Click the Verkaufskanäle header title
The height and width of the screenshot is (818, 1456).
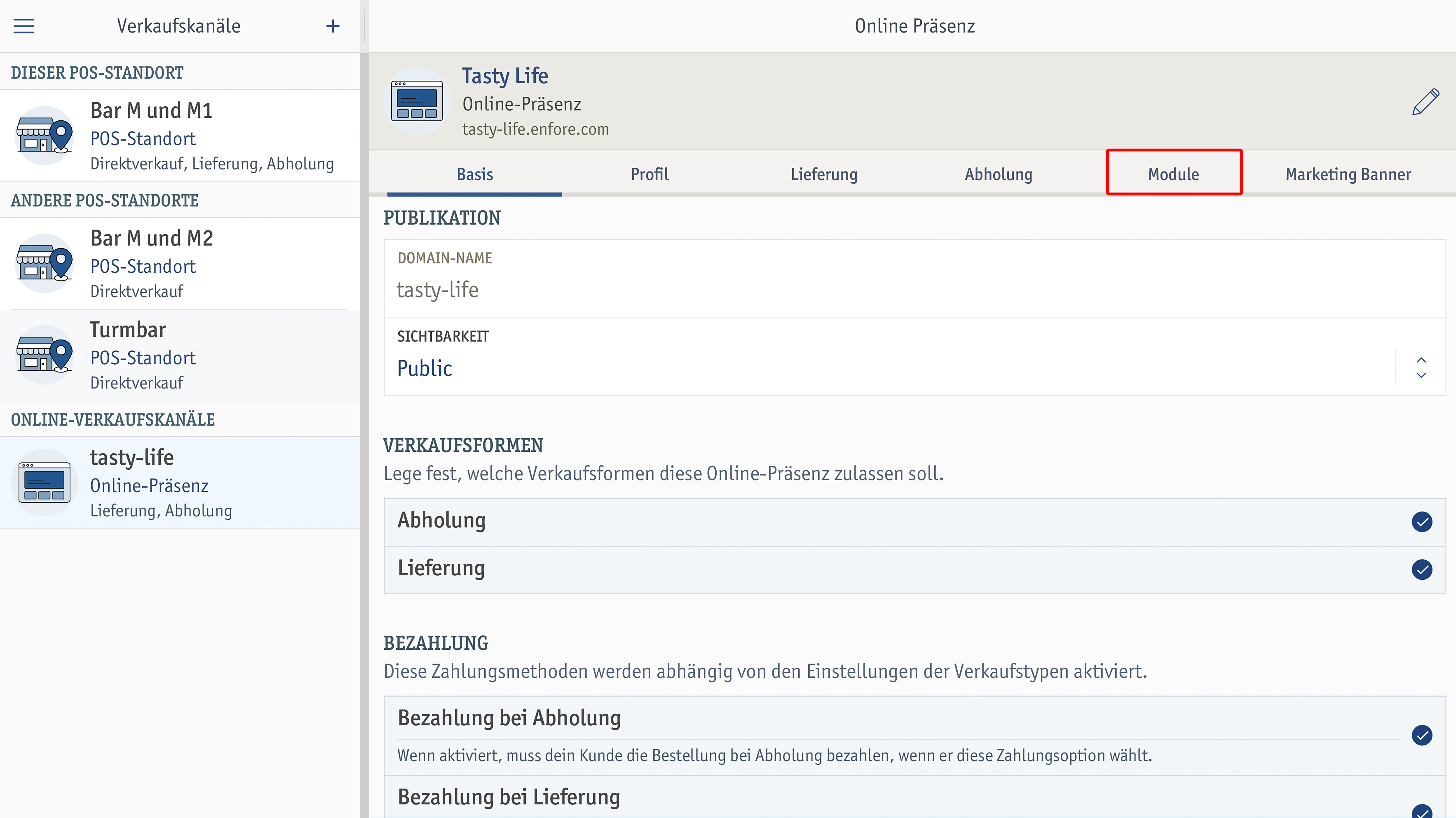tap(179, 26)
